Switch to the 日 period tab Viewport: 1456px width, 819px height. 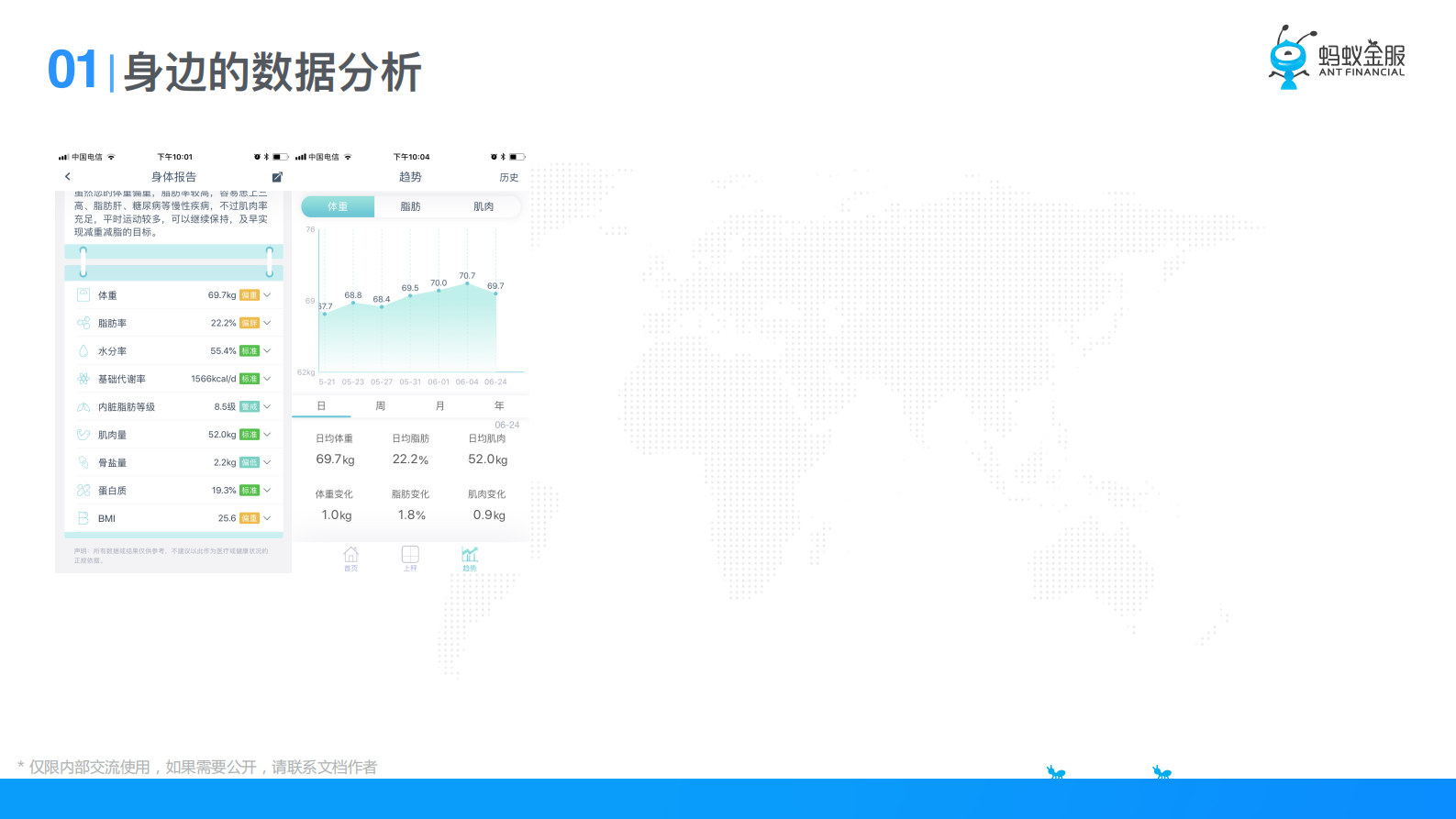click(321, 405)
